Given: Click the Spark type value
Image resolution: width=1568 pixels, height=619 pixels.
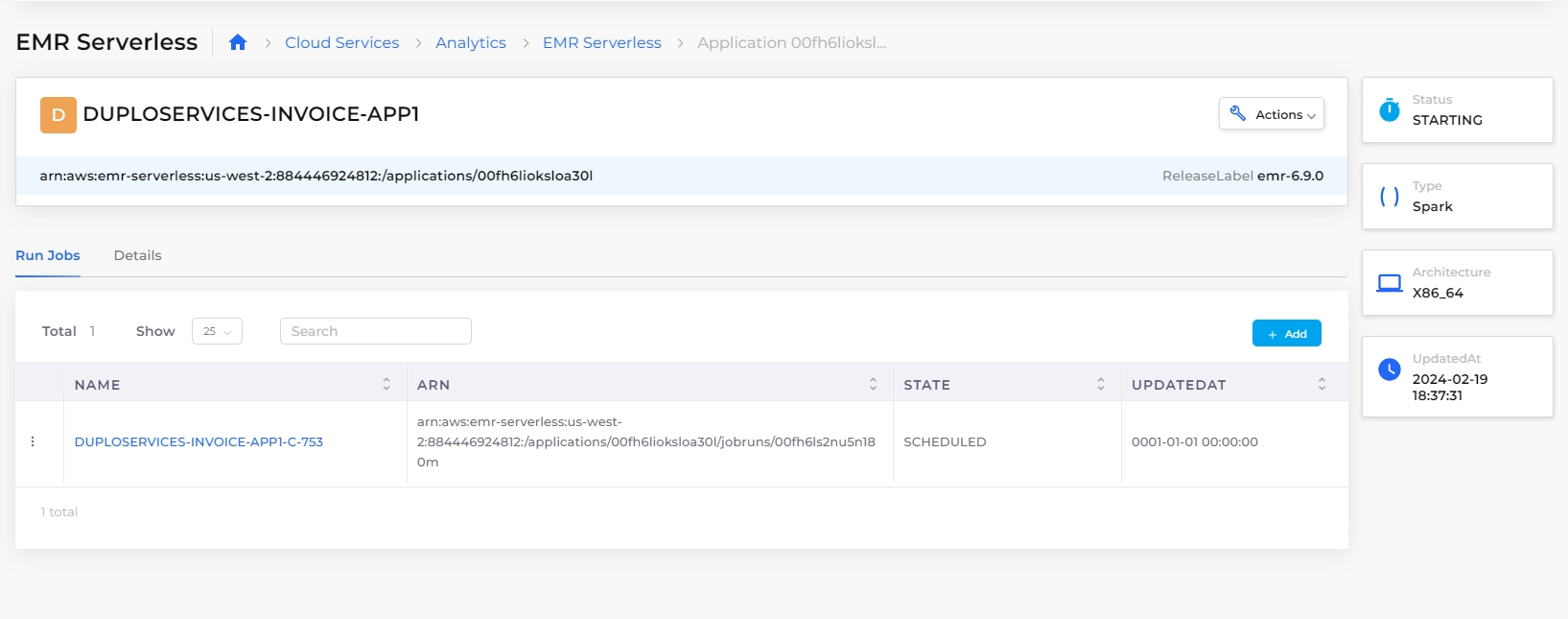Looking at the screenshot, I should click(x=1433, y=206).
